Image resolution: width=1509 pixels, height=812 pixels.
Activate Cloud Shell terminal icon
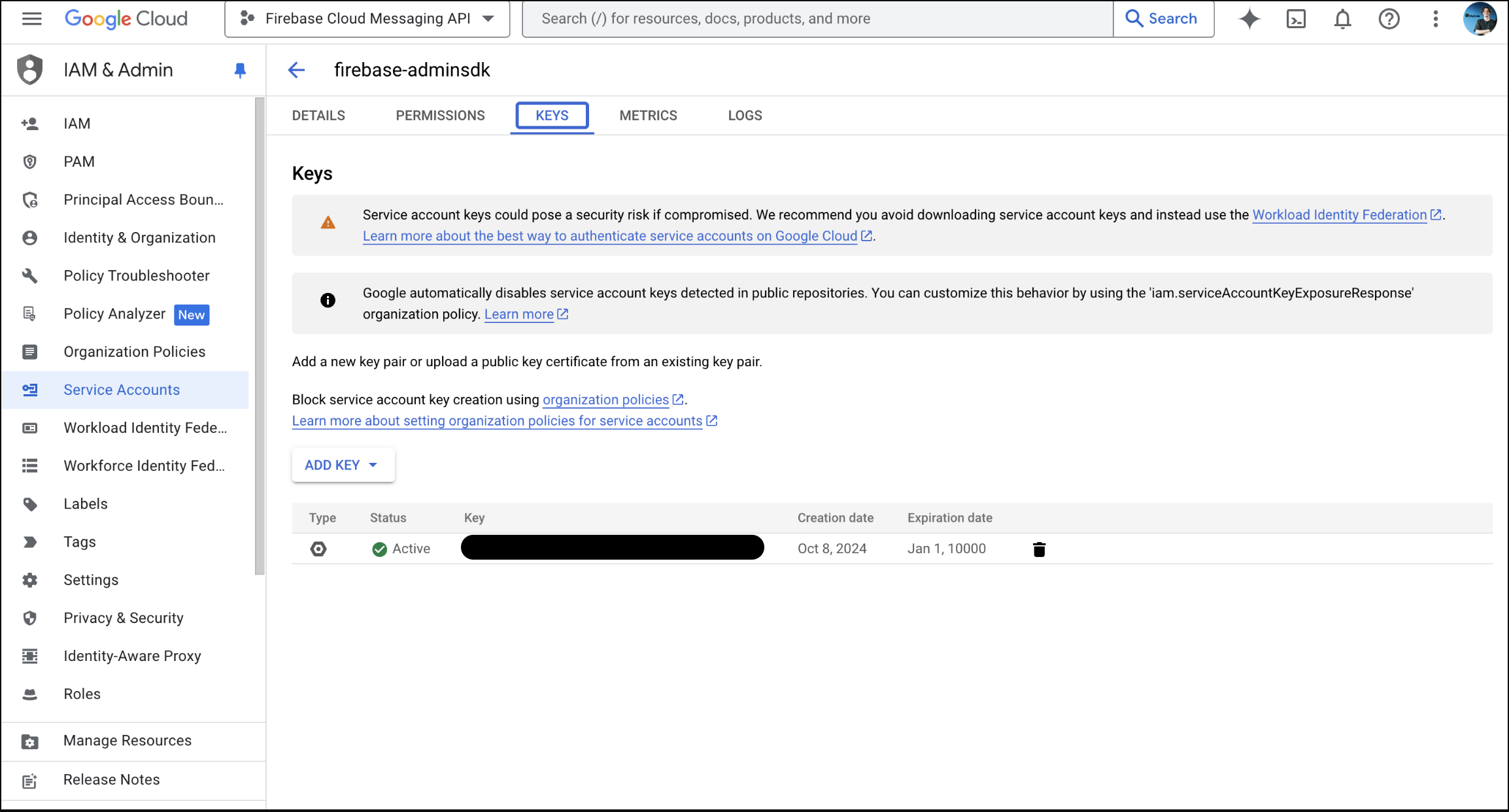[x=1295, y=19]
